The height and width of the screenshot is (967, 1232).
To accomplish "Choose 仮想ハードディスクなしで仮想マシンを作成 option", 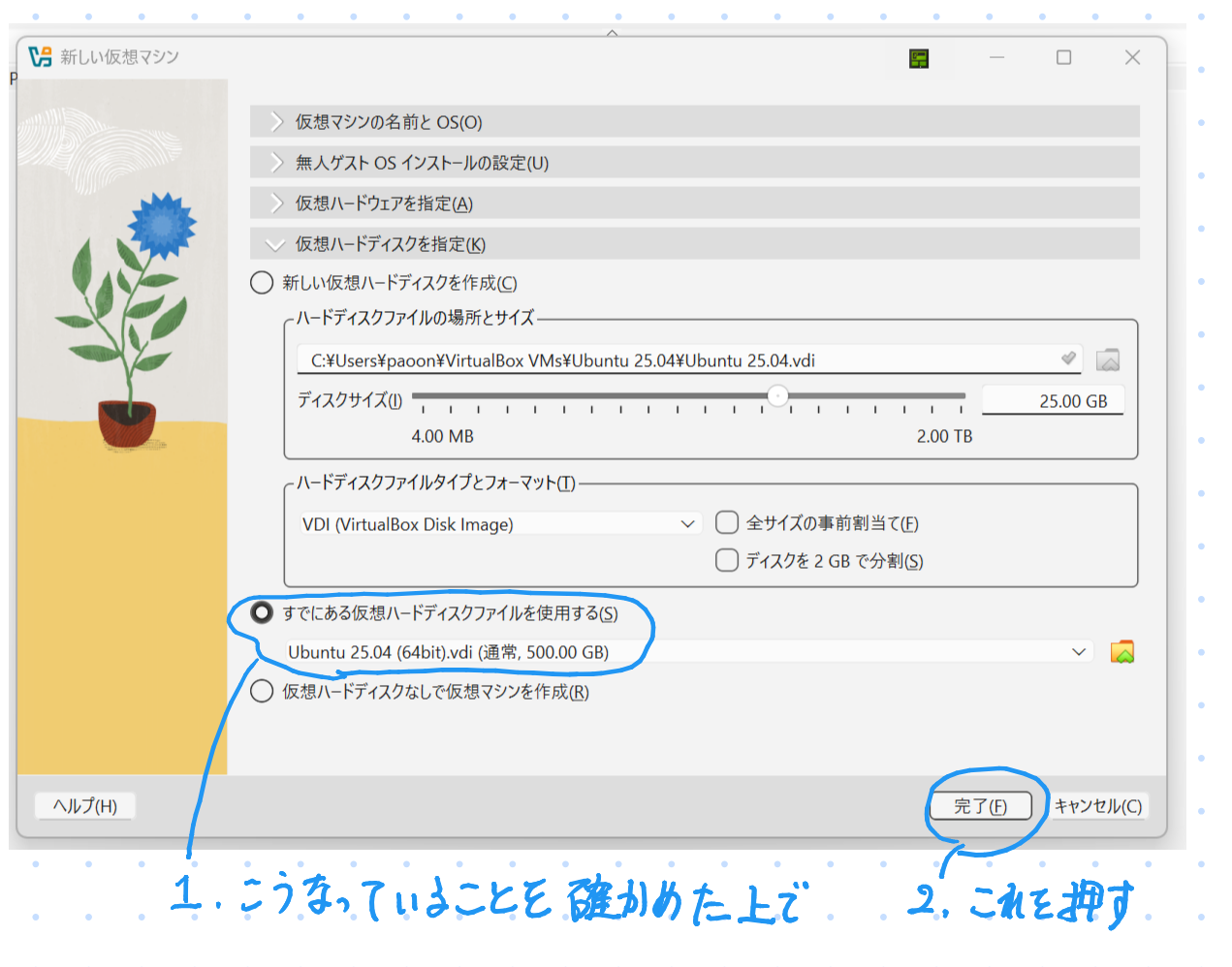I will click(x=262, y=692).
